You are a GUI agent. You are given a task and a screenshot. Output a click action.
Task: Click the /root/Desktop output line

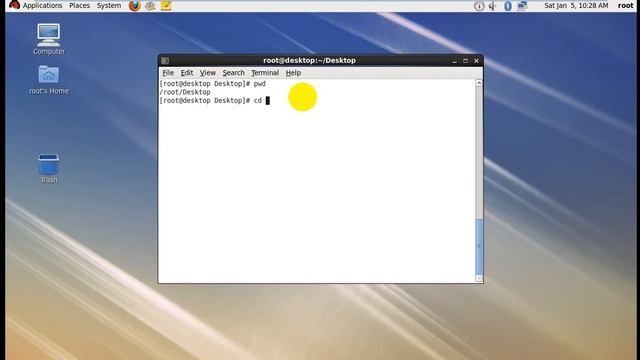pos(185,92)
